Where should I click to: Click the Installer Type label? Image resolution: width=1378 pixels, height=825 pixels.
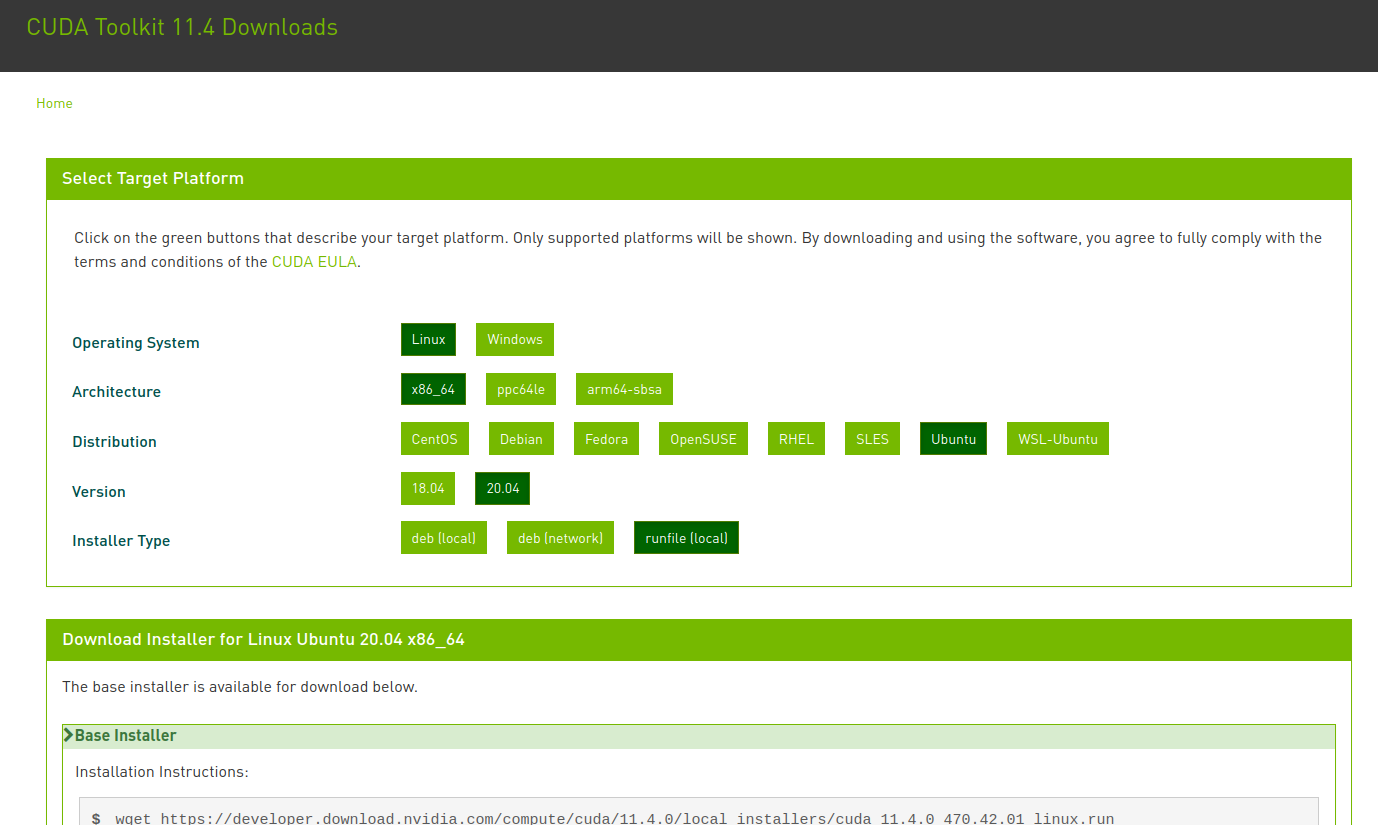click(x=121, y=541)
